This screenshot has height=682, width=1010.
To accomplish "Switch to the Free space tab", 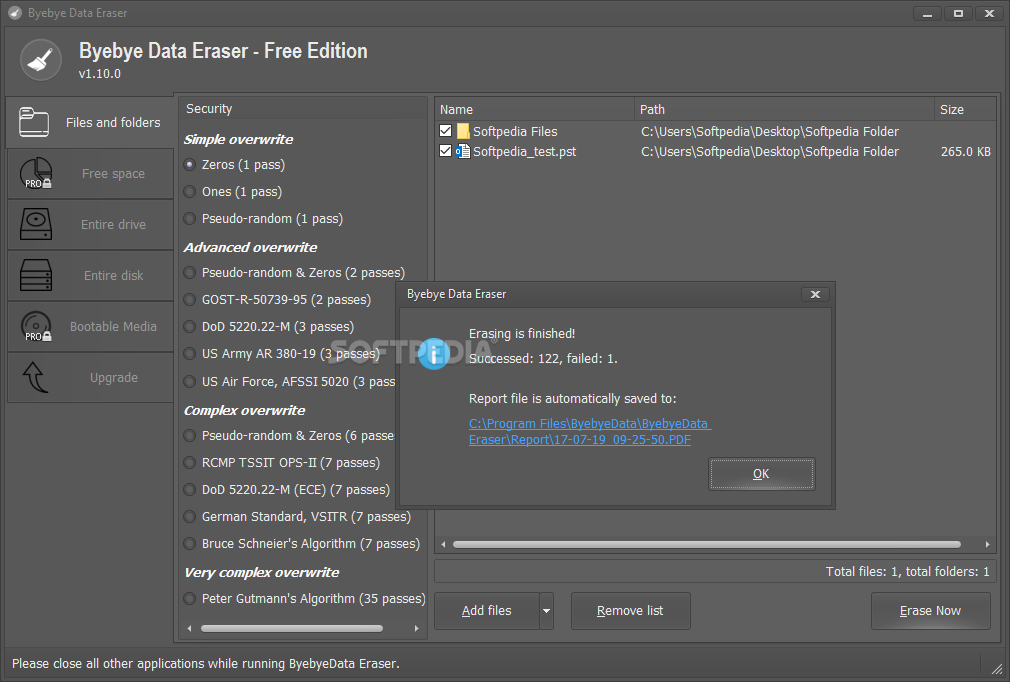I will [90, 173].
